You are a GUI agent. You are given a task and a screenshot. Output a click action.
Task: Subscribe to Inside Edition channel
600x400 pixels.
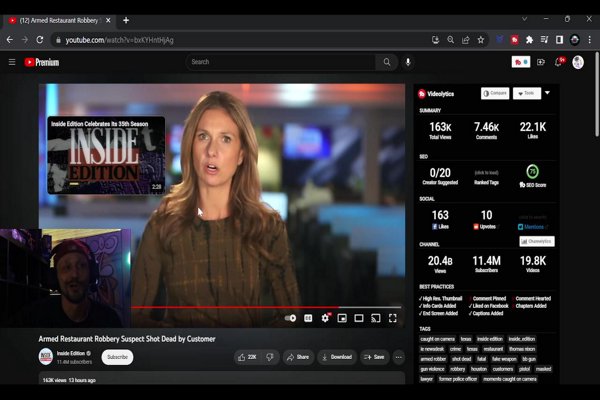point(117,357)
